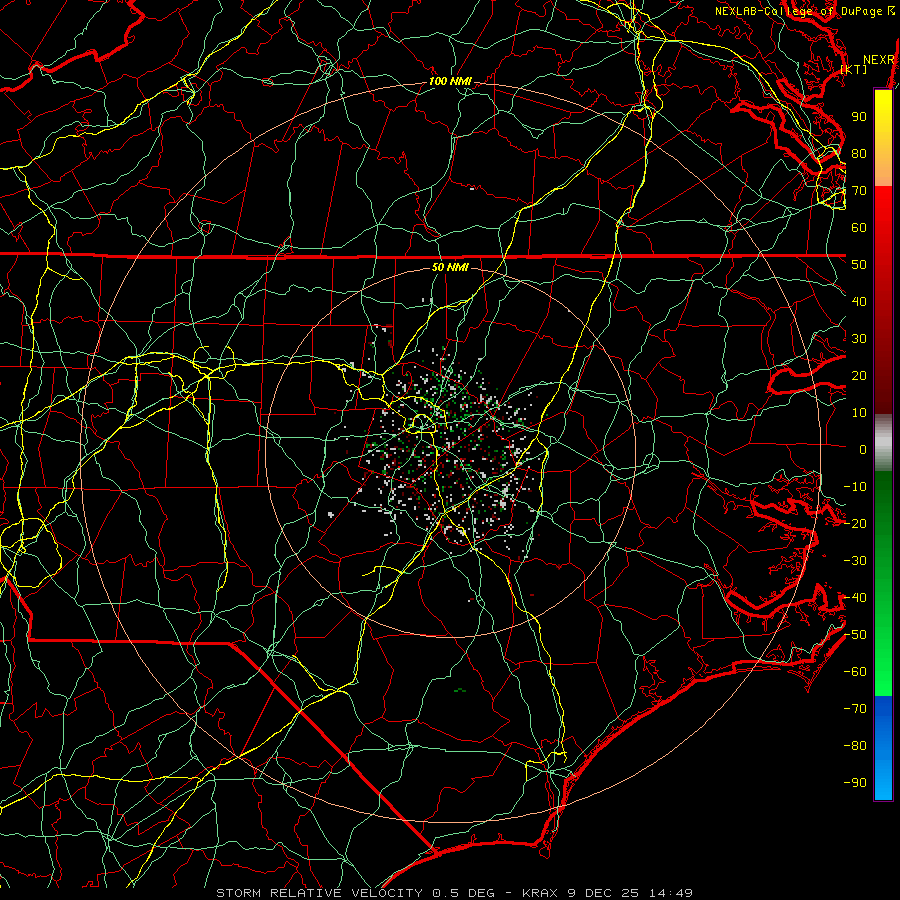The height and width of the screenshot is (900, 900).
Task: Click the -80 knot scale label
Action: 855,746
